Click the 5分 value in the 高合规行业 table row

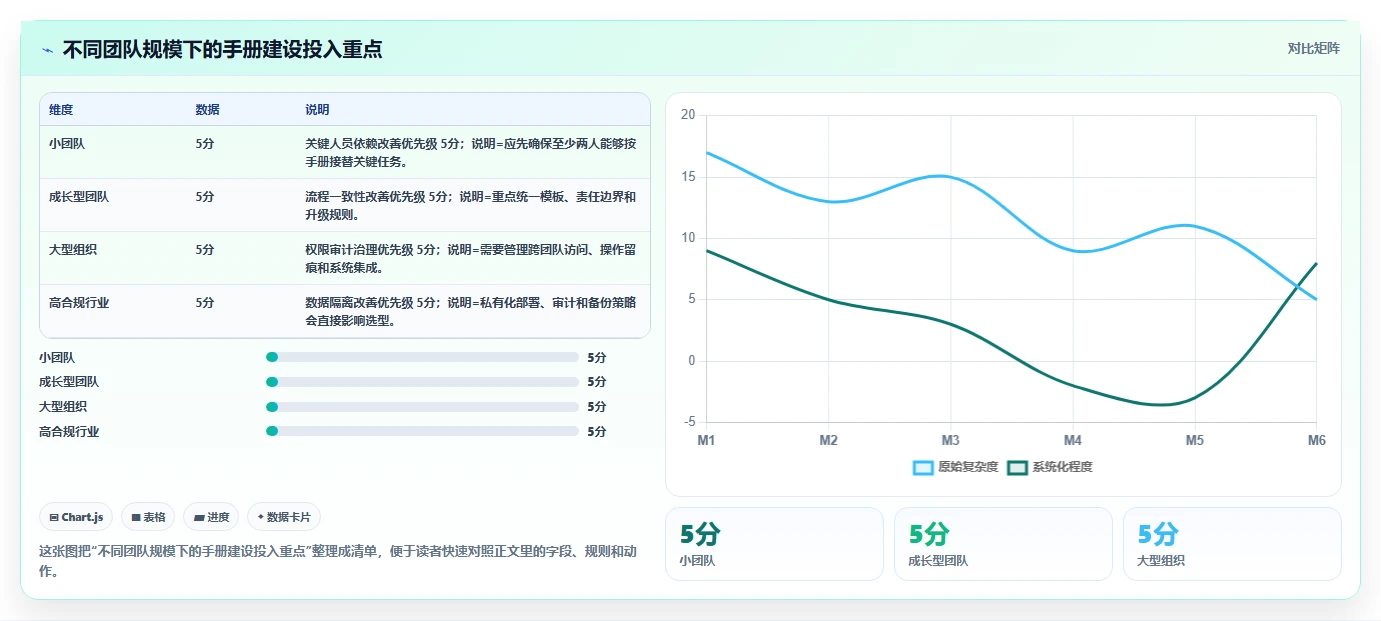(205, 302)
